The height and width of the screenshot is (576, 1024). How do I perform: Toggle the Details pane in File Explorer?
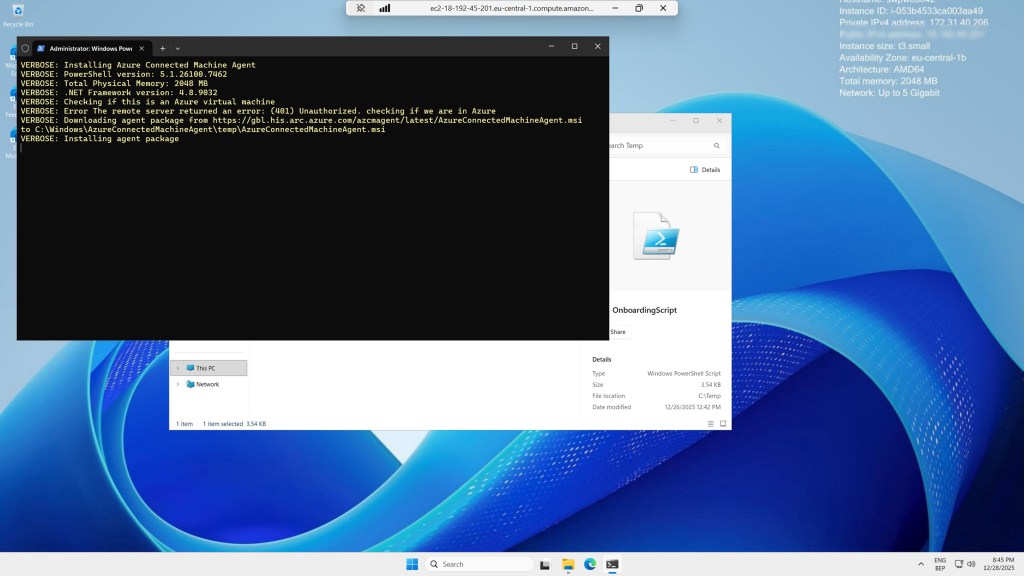[x=705, y=170]
